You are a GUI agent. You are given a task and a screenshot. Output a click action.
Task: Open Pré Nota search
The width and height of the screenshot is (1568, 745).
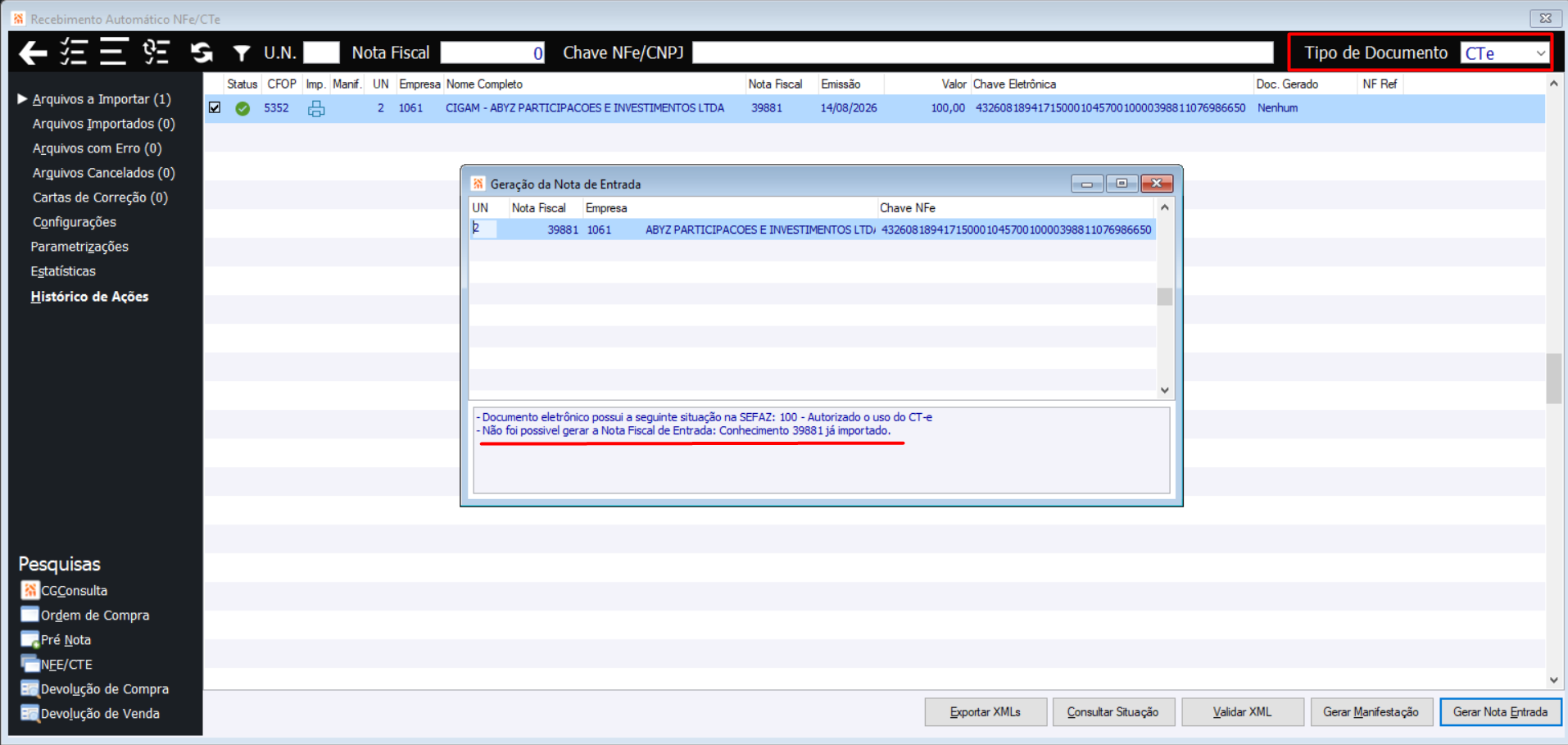(56, 640)
